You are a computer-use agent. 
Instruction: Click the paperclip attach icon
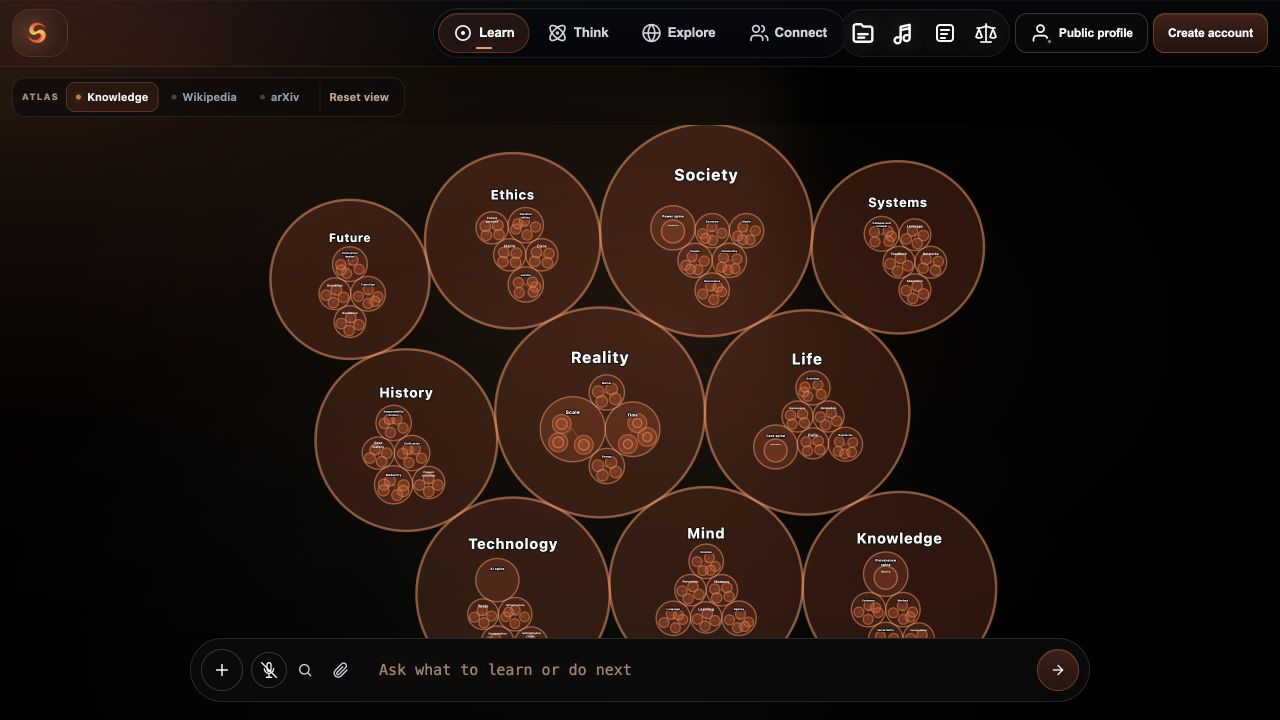[x=341, y=670]
